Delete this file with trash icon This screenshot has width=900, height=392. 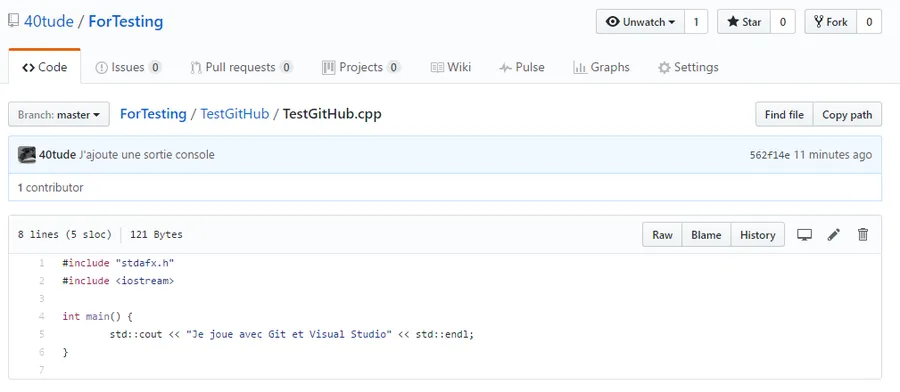[863, 235]
